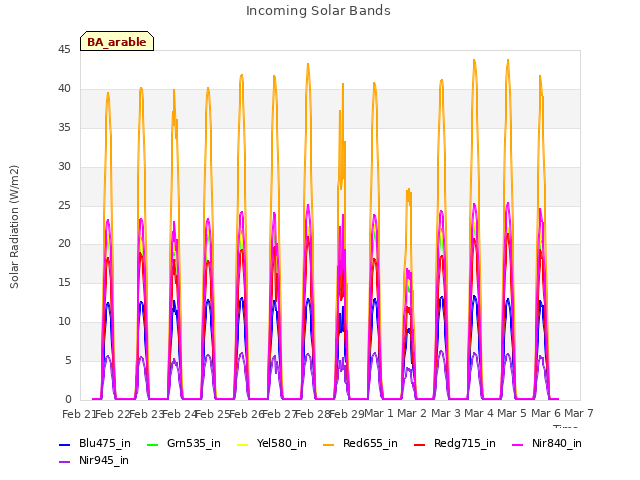Screen dimensions: 640x480
Task: Click the Mar 5 x-axis tick label
Action: 512,413
